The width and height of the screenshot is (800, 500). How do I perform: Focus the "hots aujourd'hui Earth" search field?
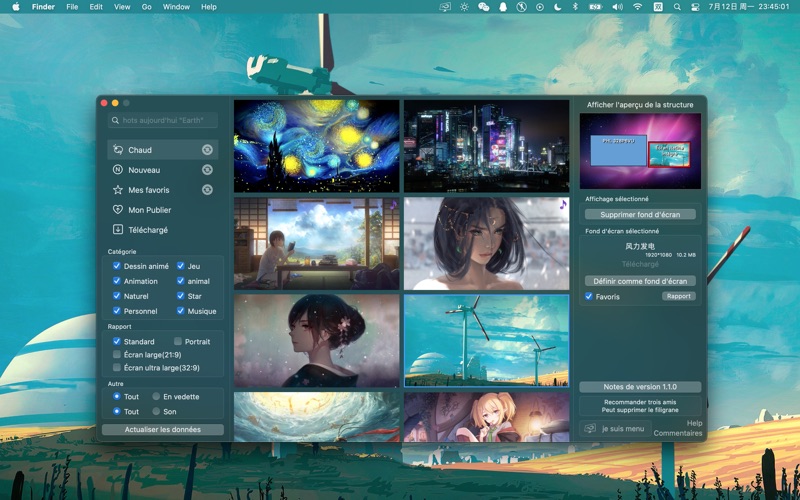(163, 120)
